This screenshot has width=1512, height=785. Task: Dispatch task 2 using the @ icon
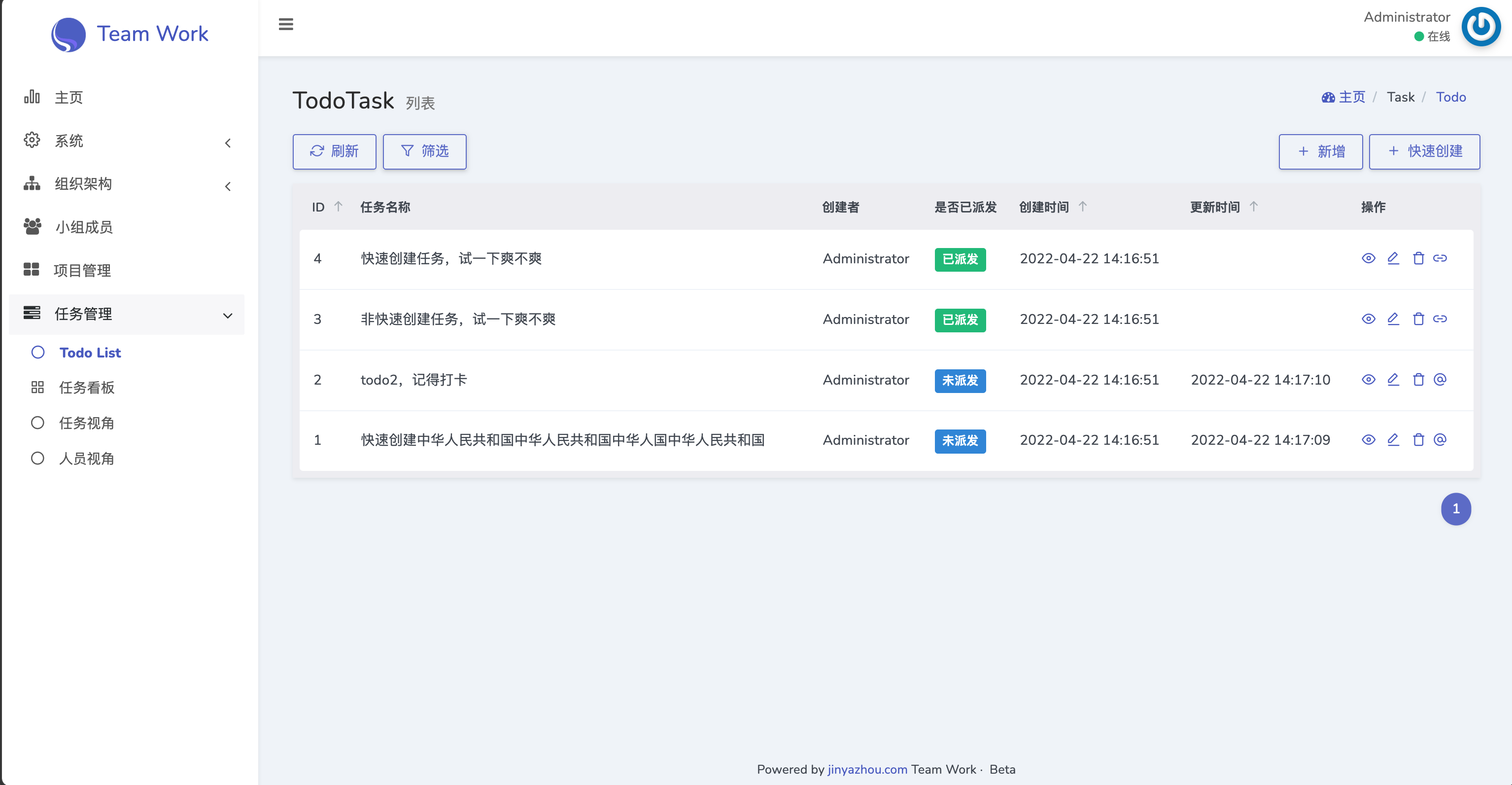tap(1440, 379)
